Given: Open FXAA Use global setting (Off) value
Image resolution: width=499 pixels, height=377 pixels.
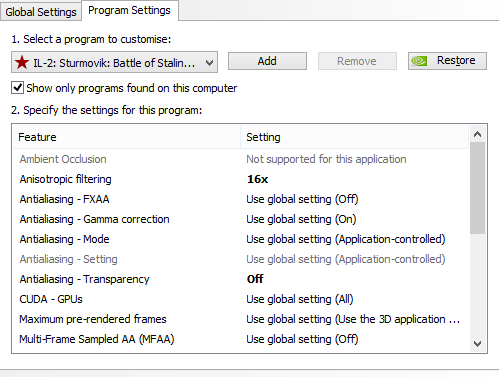Looking at the screenshot, I should 302,199.
